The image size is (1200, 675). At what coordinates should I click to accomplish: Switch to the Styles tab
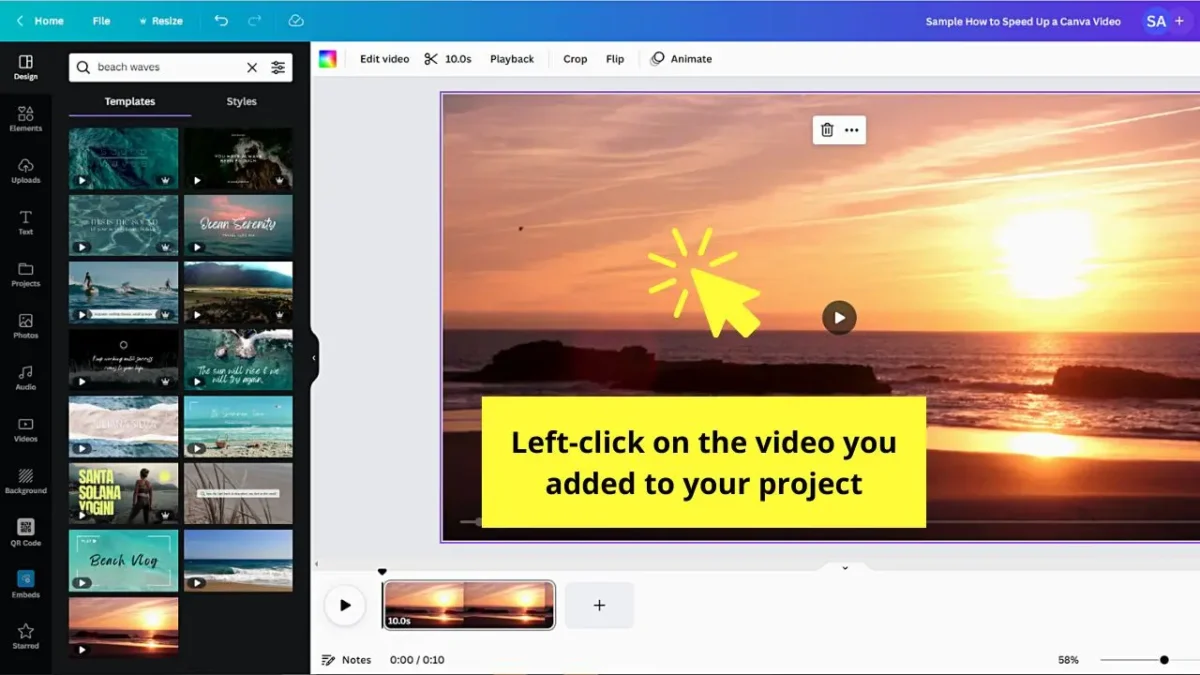pos(241,101)
